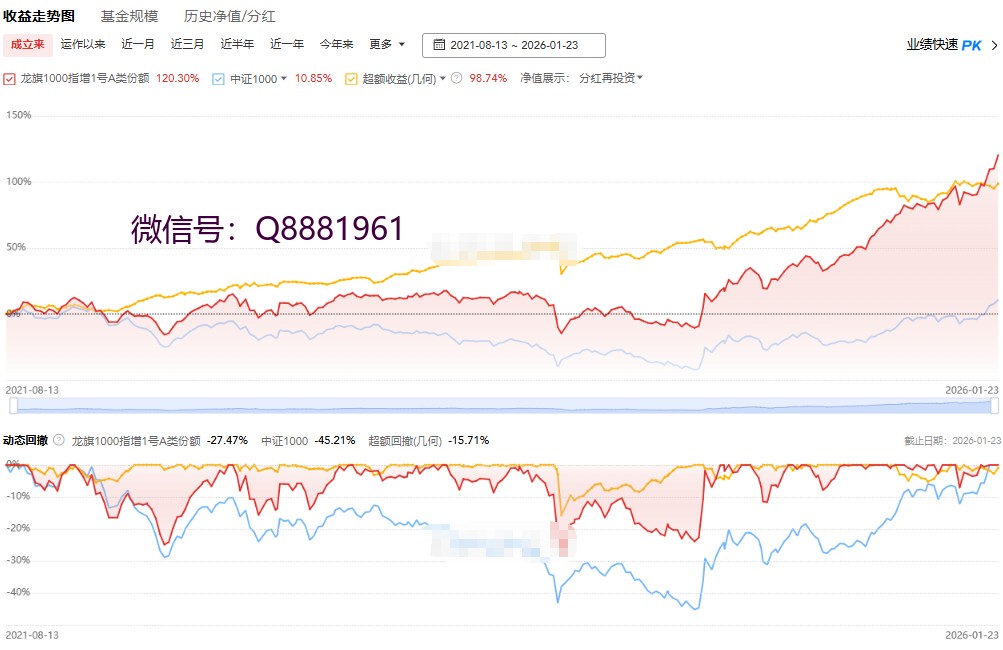
Task: Click the calendar icon in date range
Action: coord(439,45)
